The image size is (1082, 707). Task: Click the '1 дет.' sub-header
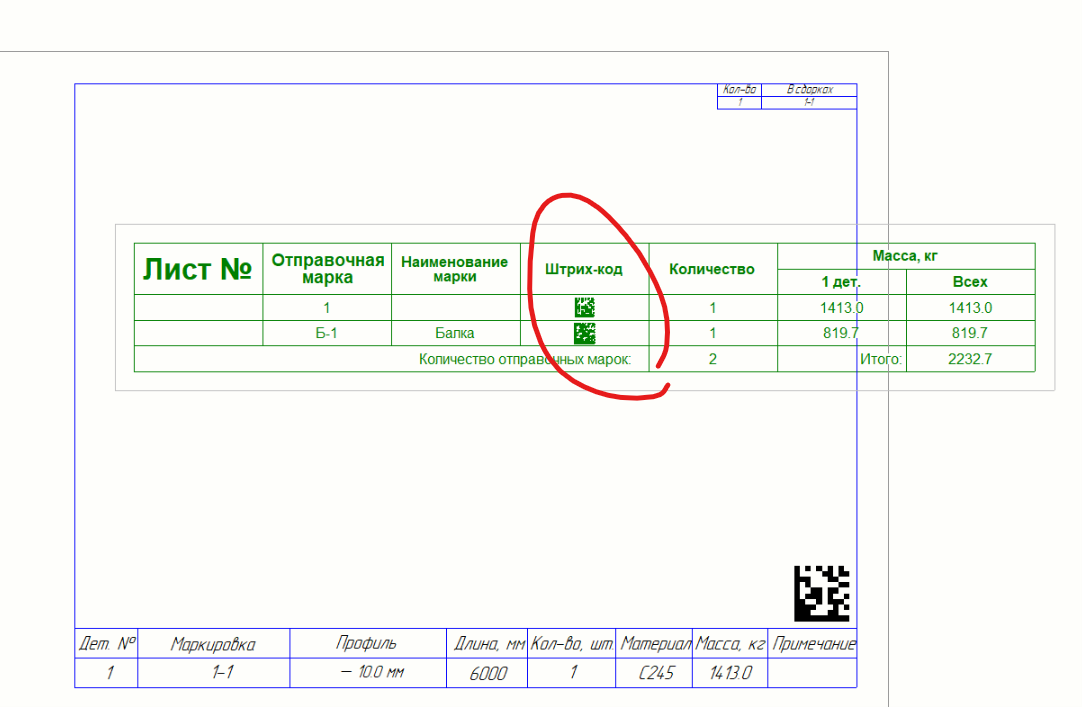click(x=841, y=281)
